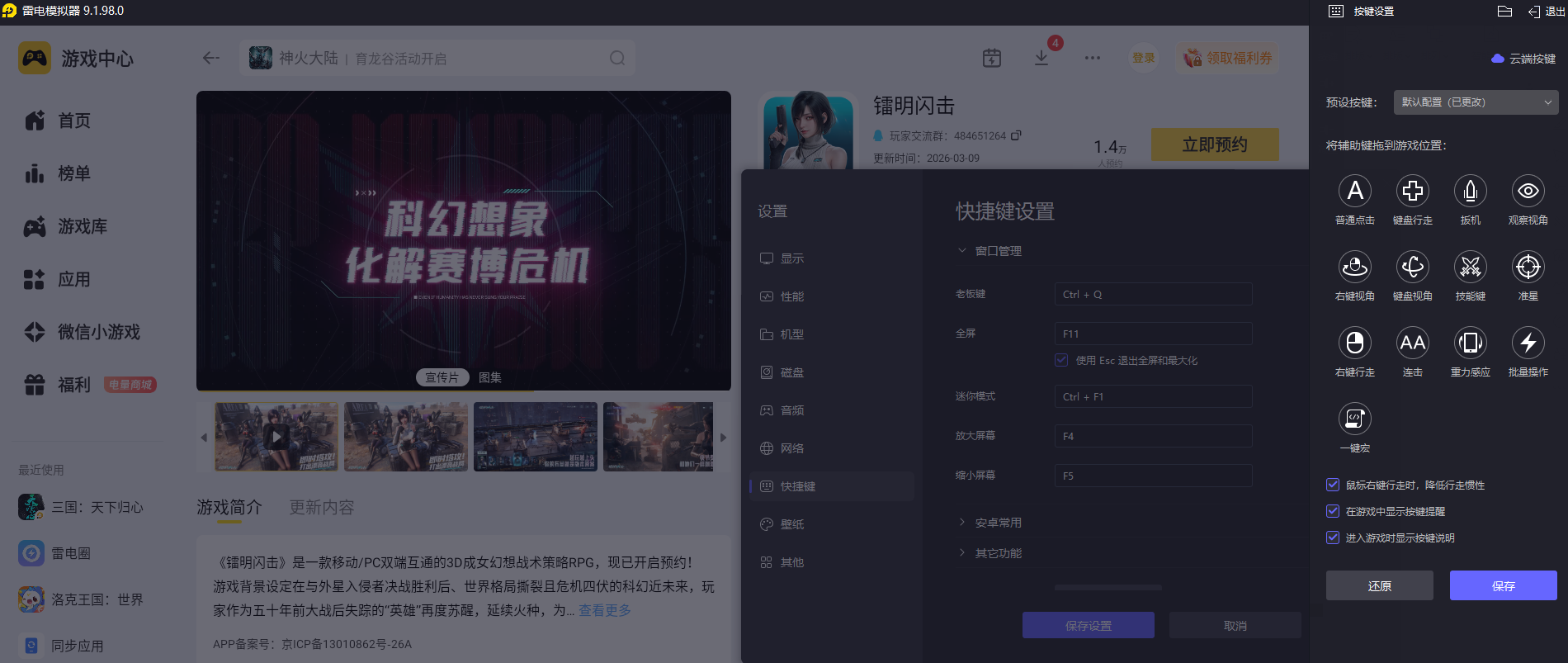This screenshot has height=663, width=1568.
Task: Open 其他 settings tab
Action: click(832, 562)
